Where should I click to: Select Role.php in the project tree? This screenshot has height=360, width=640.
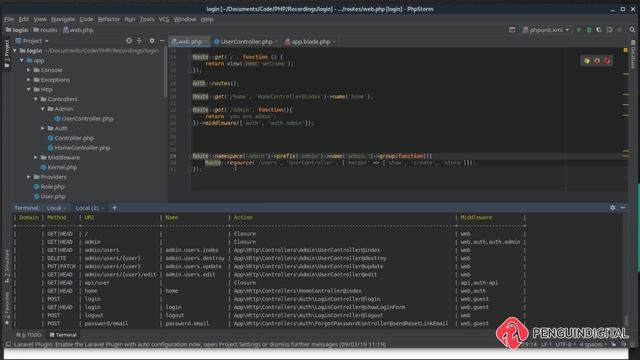click(x=49, y=187)
